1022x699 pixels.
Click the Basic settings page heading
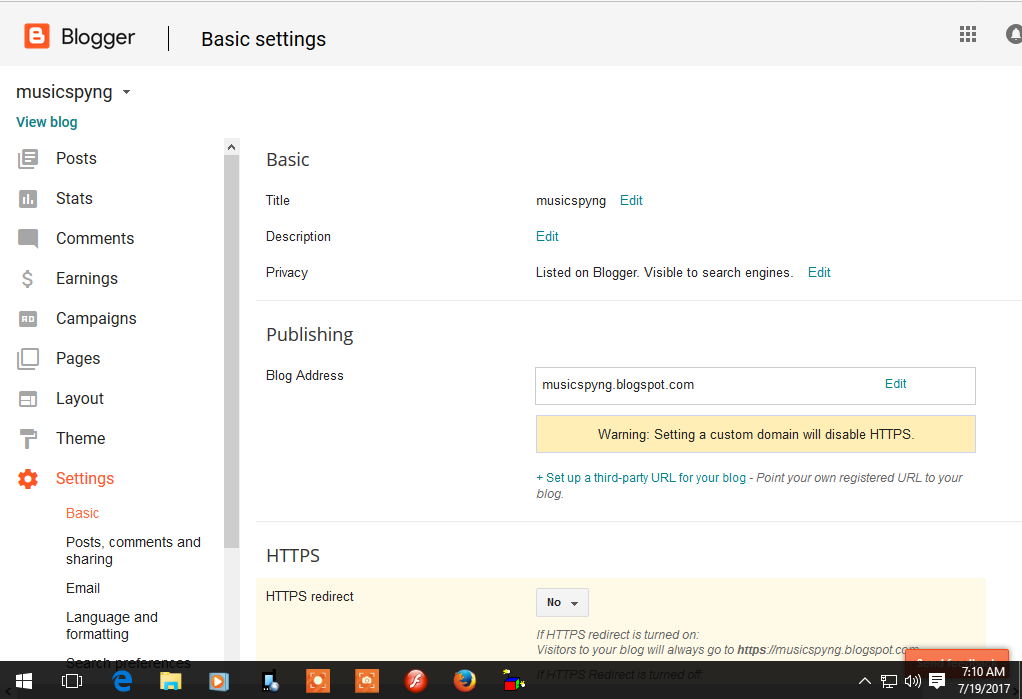point(263,39)
